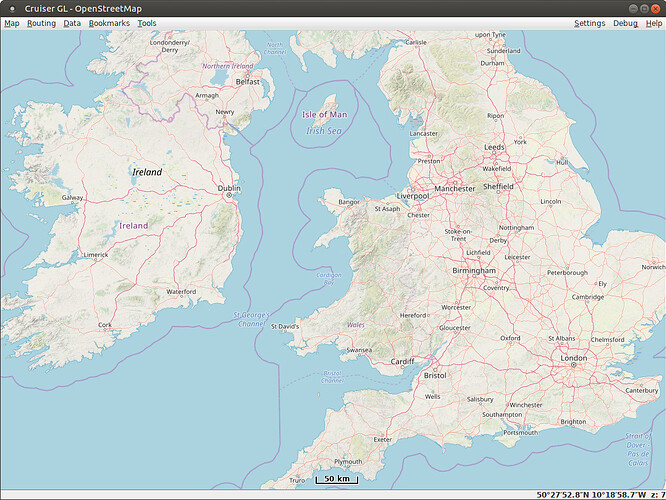Click the Birmingham label on the map
This screenshot has width=666, height=500.
click(474, 271)
